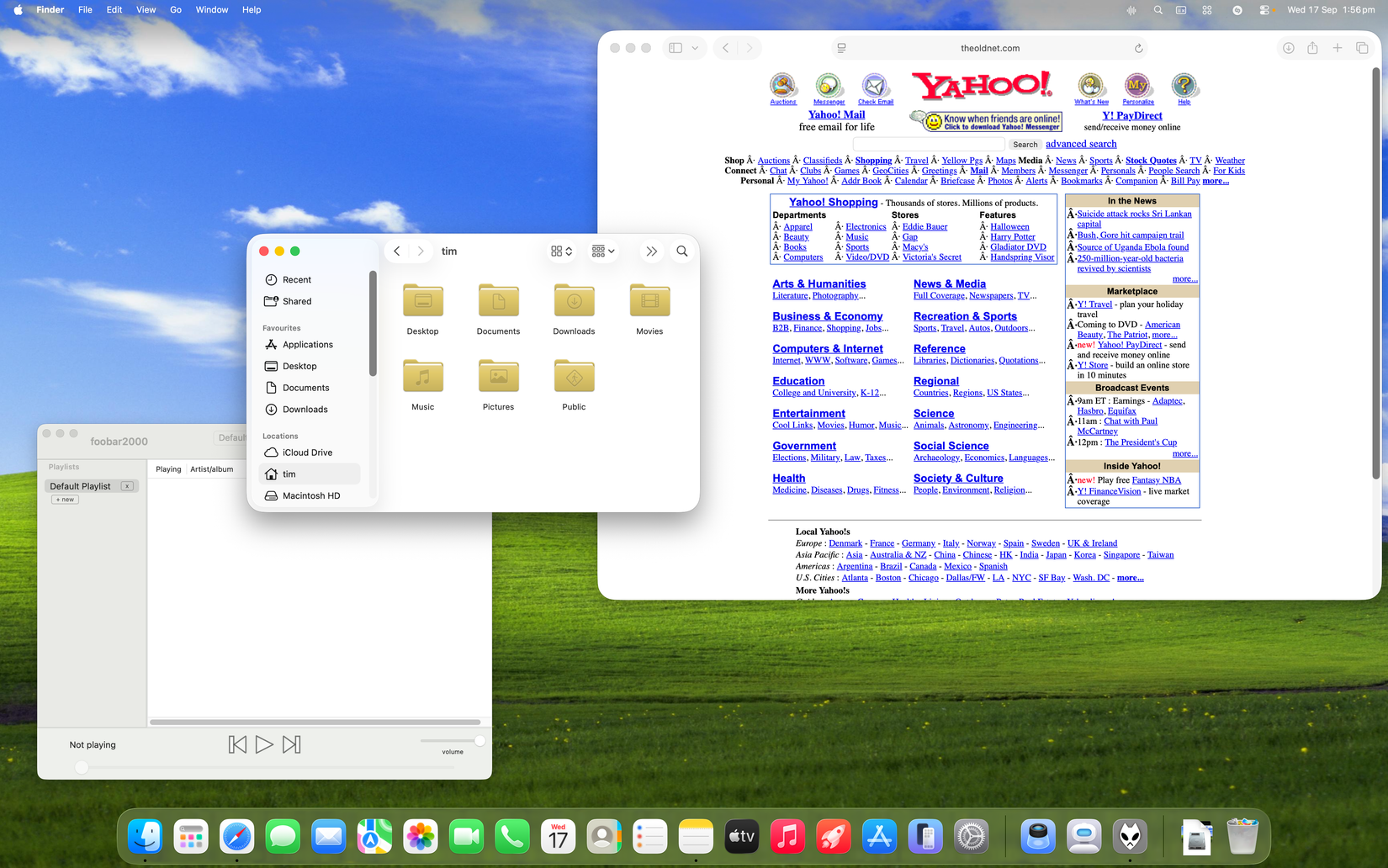Open the Yahoo! Mail link

[x=836, y=114]
